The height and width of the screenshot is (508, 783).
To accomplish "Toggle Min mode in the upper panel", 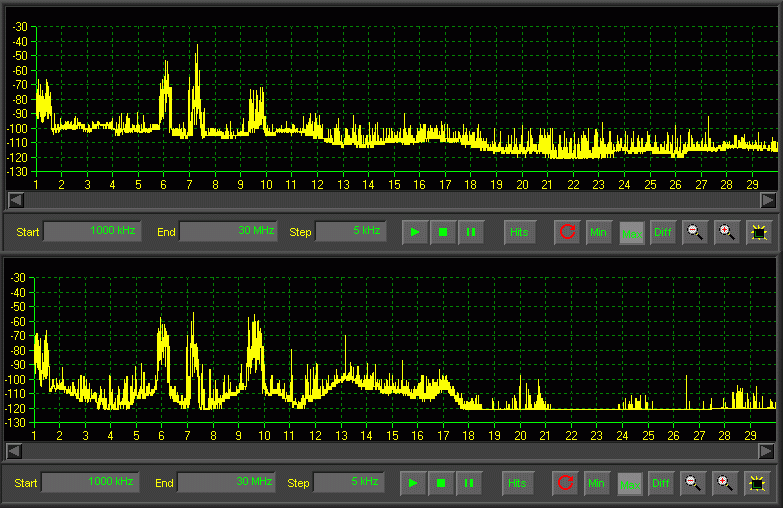I will 599,232.
